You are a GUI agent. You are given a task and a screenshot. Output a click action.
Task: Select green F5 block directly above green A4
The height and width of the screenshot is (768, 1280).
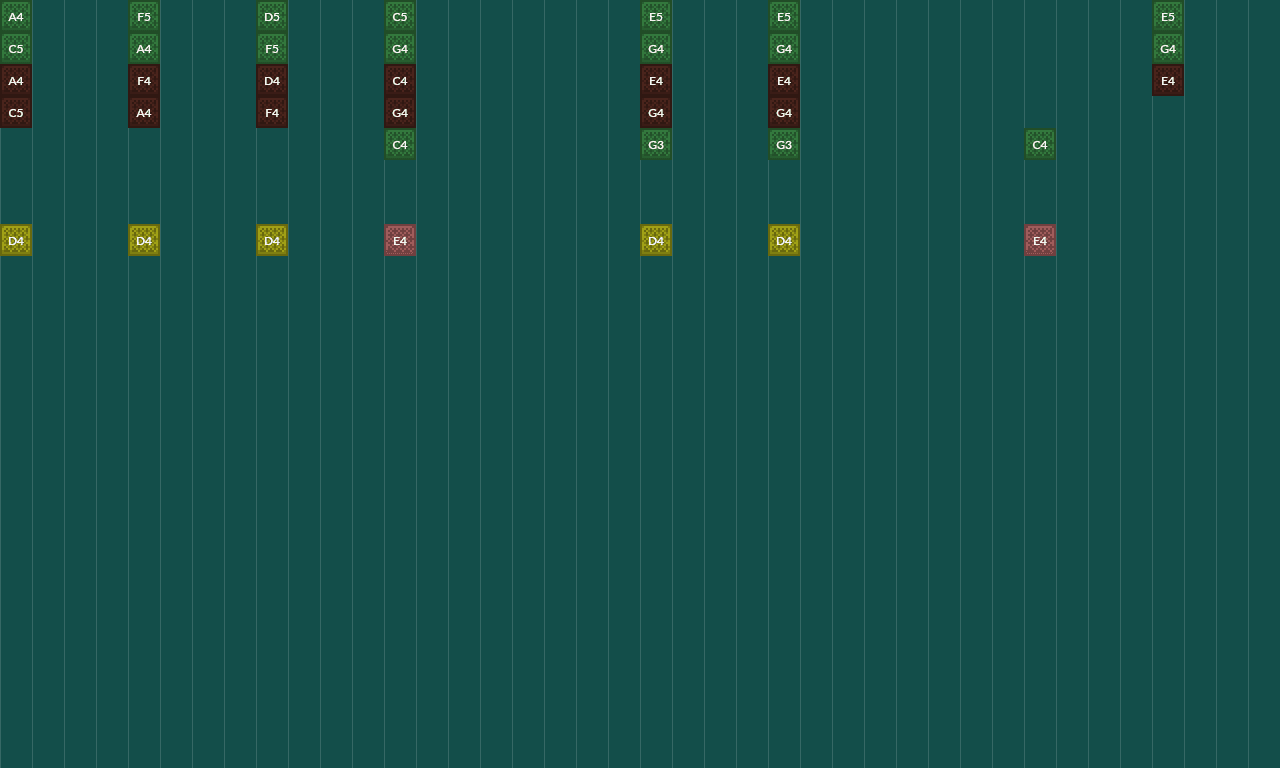pyautogui.click(x=144, y=16)
